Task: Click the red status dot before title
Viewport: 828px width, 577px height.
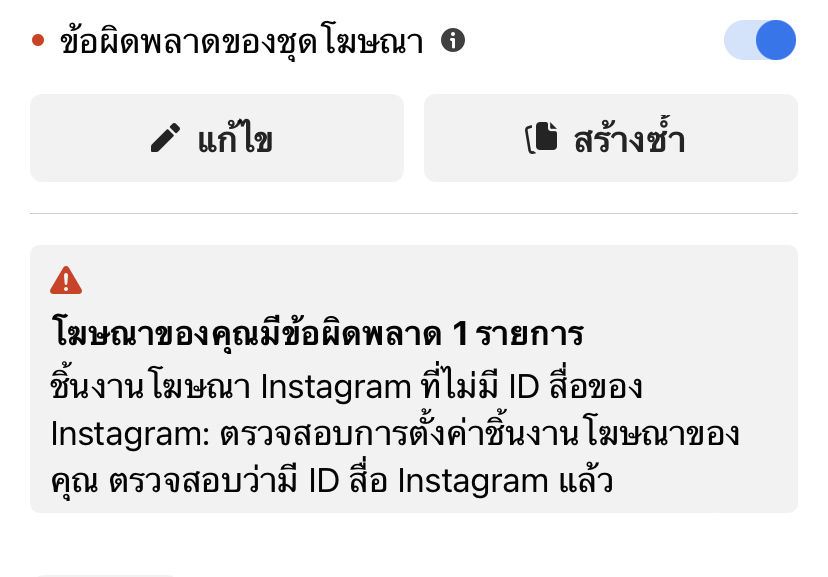Action: [38, 40]
